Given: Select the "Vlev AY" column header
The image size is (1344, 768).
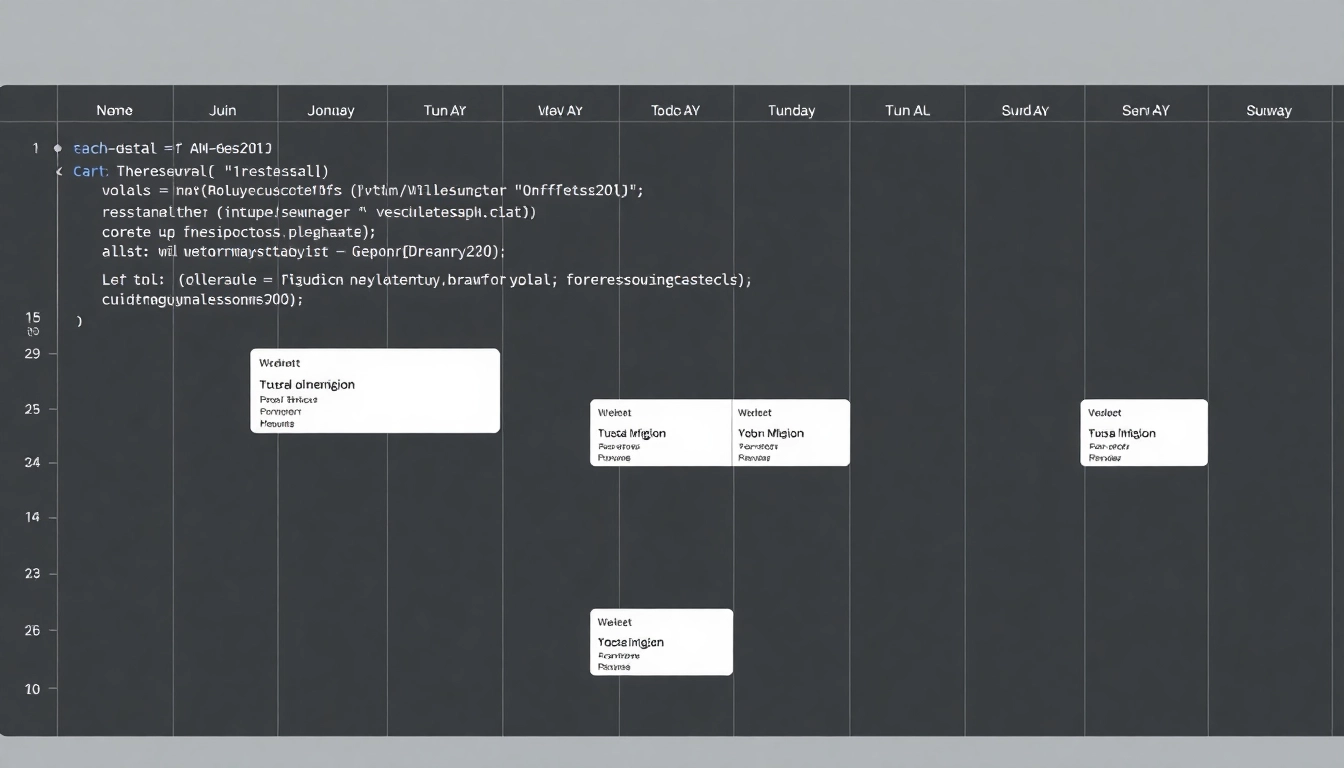Looking at the screenshot, I should (x=560, y=111).
